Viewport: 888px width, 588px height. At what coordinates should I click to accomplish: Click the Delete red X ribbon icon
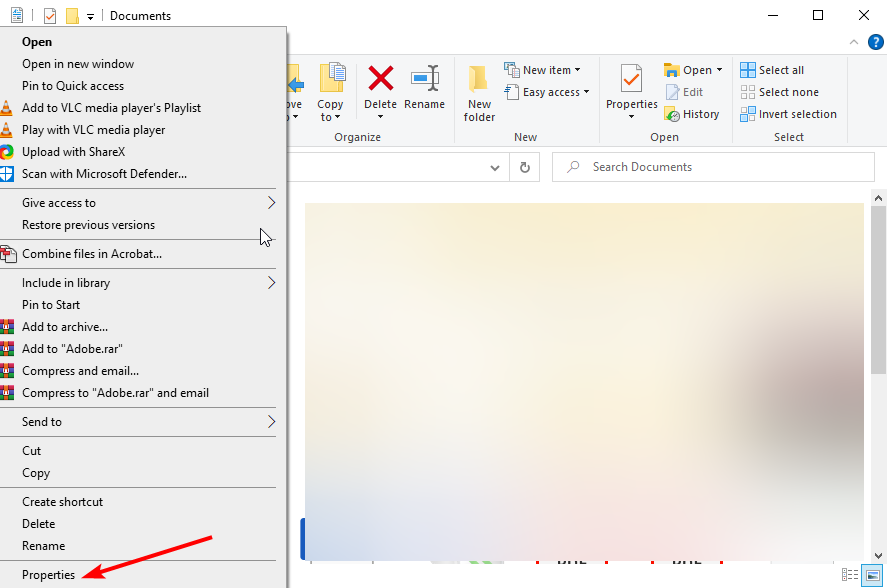tap(381, 78)
